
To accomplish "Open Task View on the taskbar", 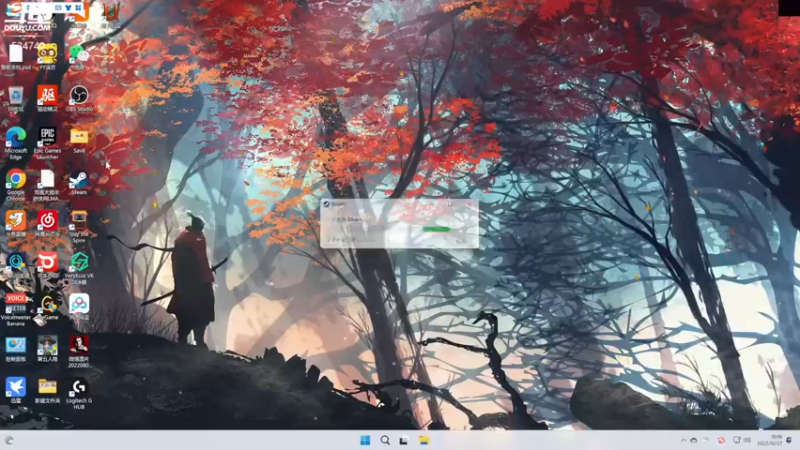I will click(x=404, y=440).
